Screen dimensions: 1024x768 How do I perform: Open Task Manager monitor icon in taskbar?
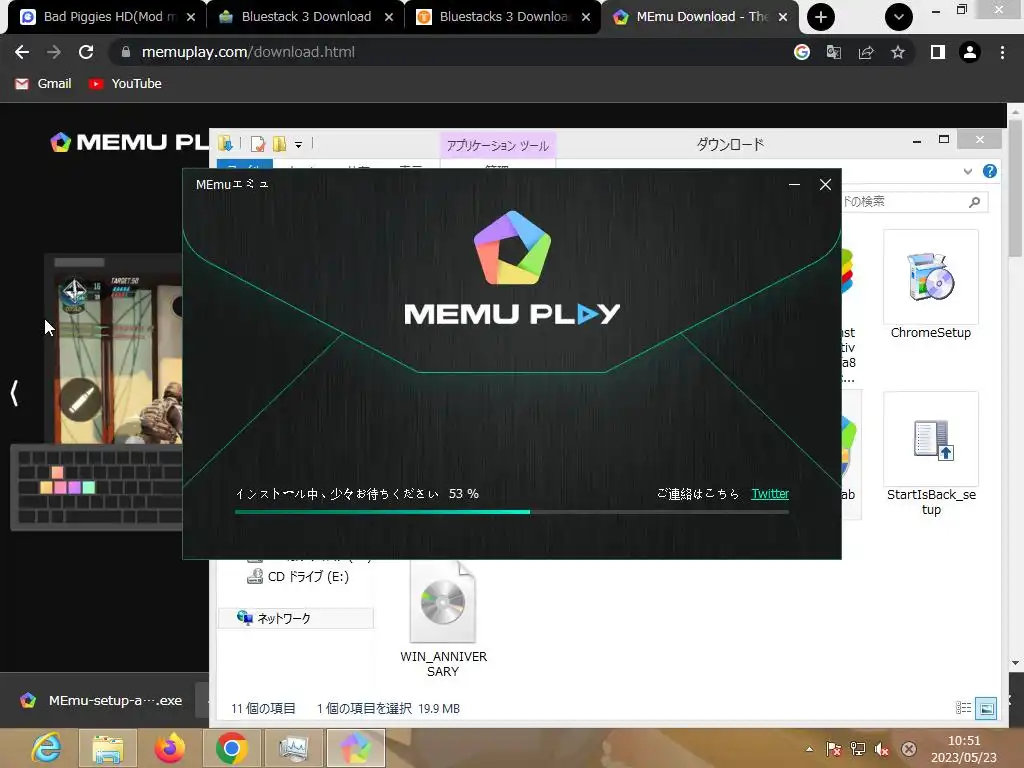click(x=293, y=748)
